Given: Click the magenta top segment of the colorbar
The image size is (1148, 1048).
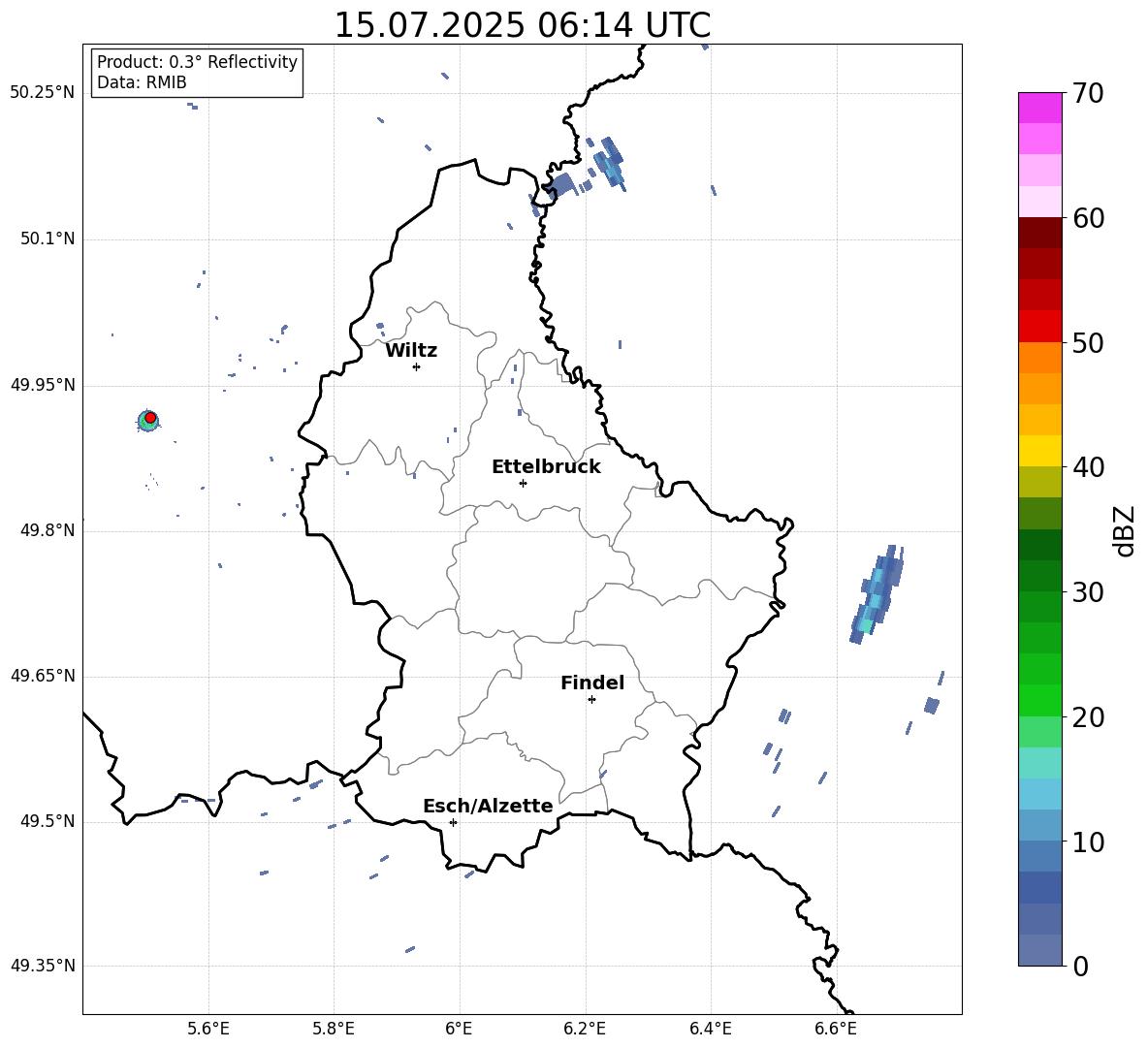Looking at the screenshot, I should [x=1039, y=108].
